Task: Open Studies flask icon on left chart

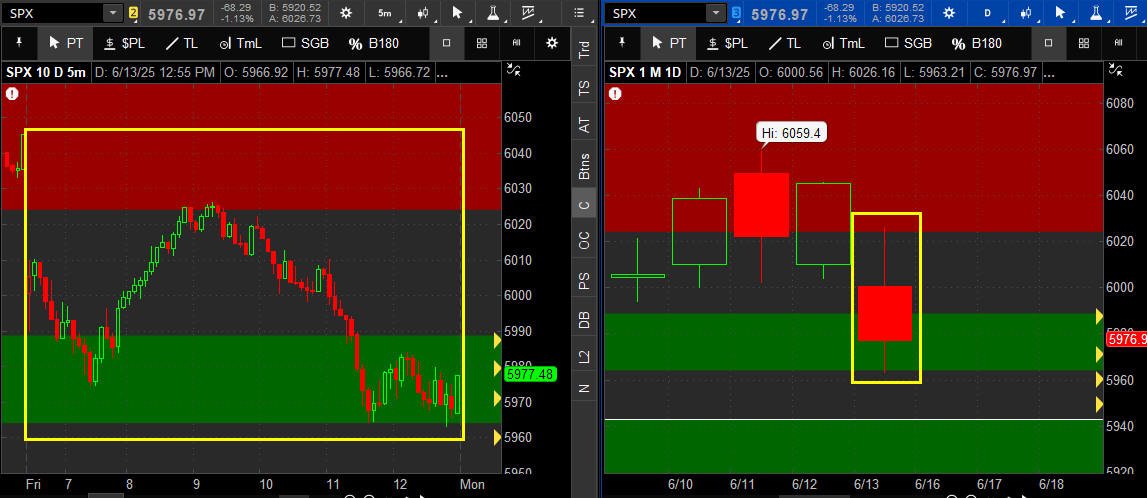Action: (x=494, y=12)
